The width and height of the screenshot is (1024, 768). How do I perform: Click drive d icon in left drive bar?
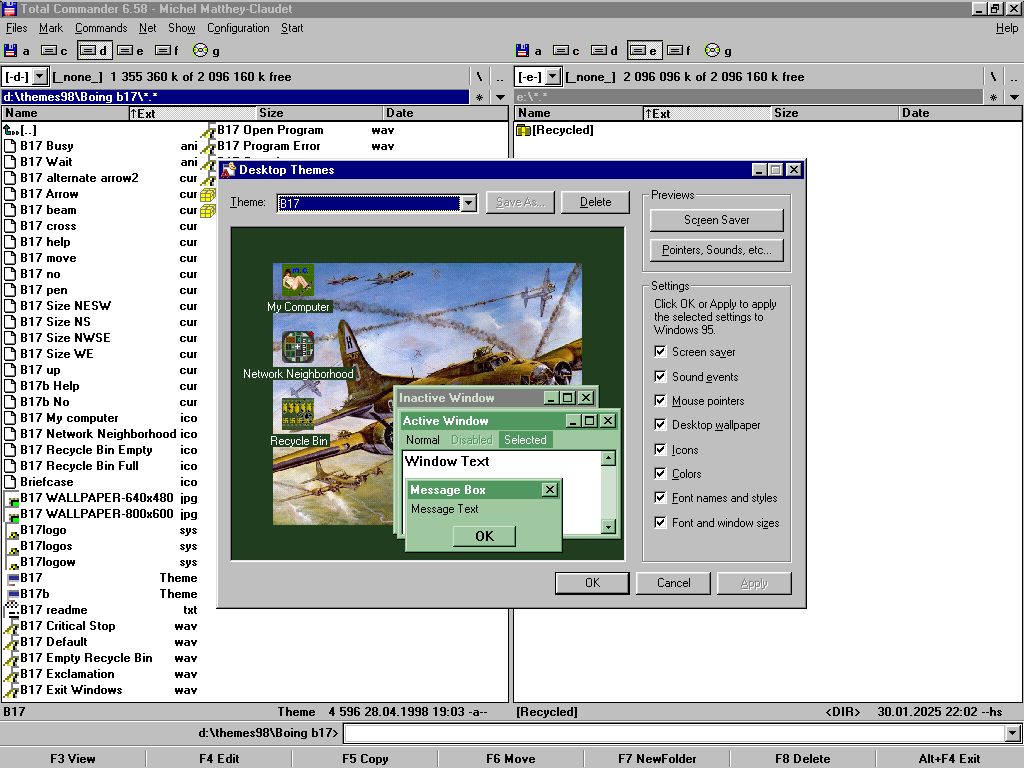[94, 50]
